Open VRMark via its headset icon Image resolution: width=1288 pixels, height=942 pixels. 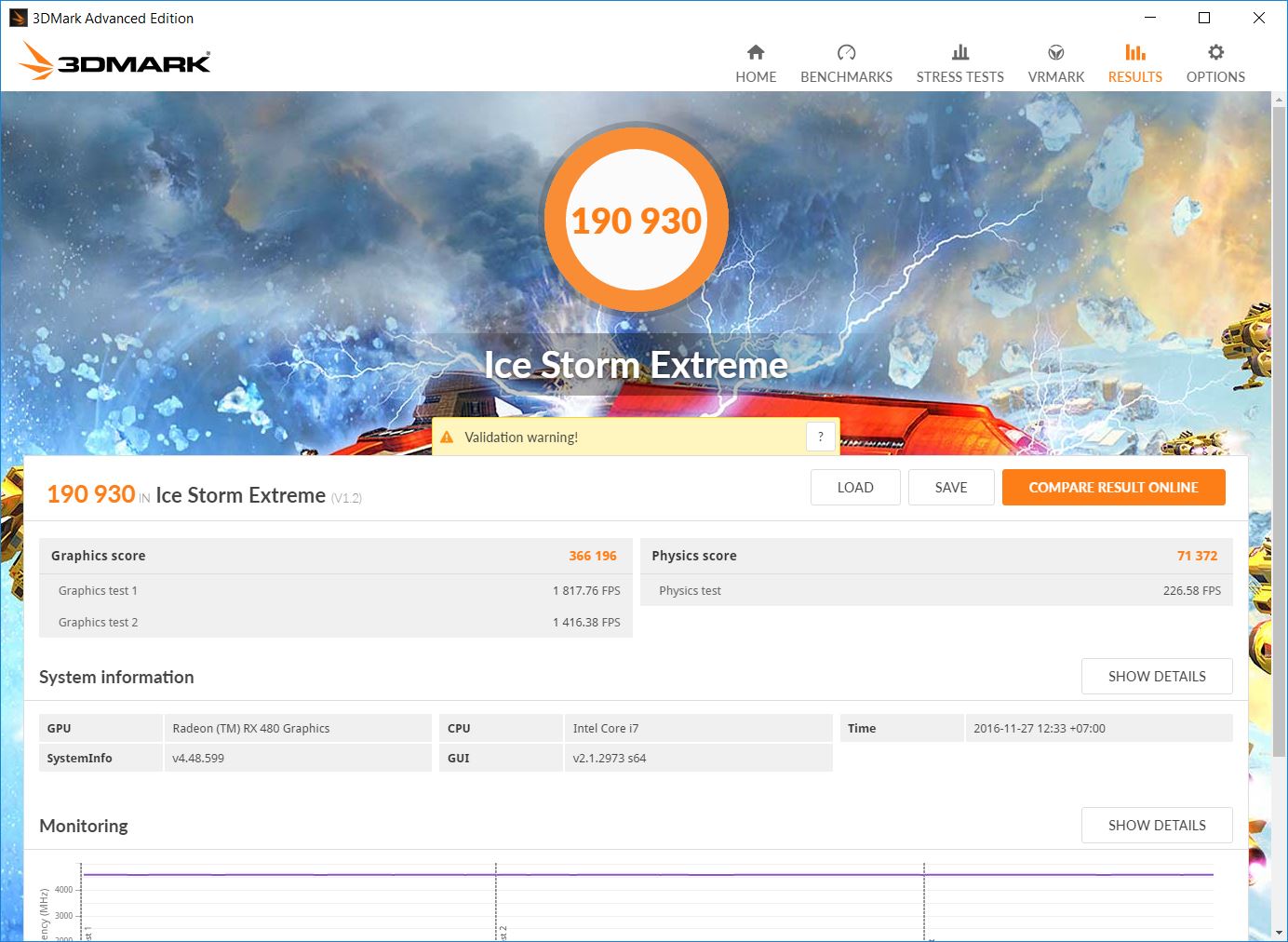[x=1055, y=52]
